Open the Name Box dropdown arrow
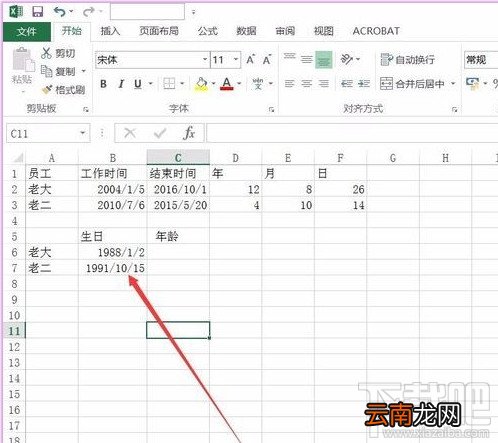The image size is (498, 443). (x=82, y=133)
